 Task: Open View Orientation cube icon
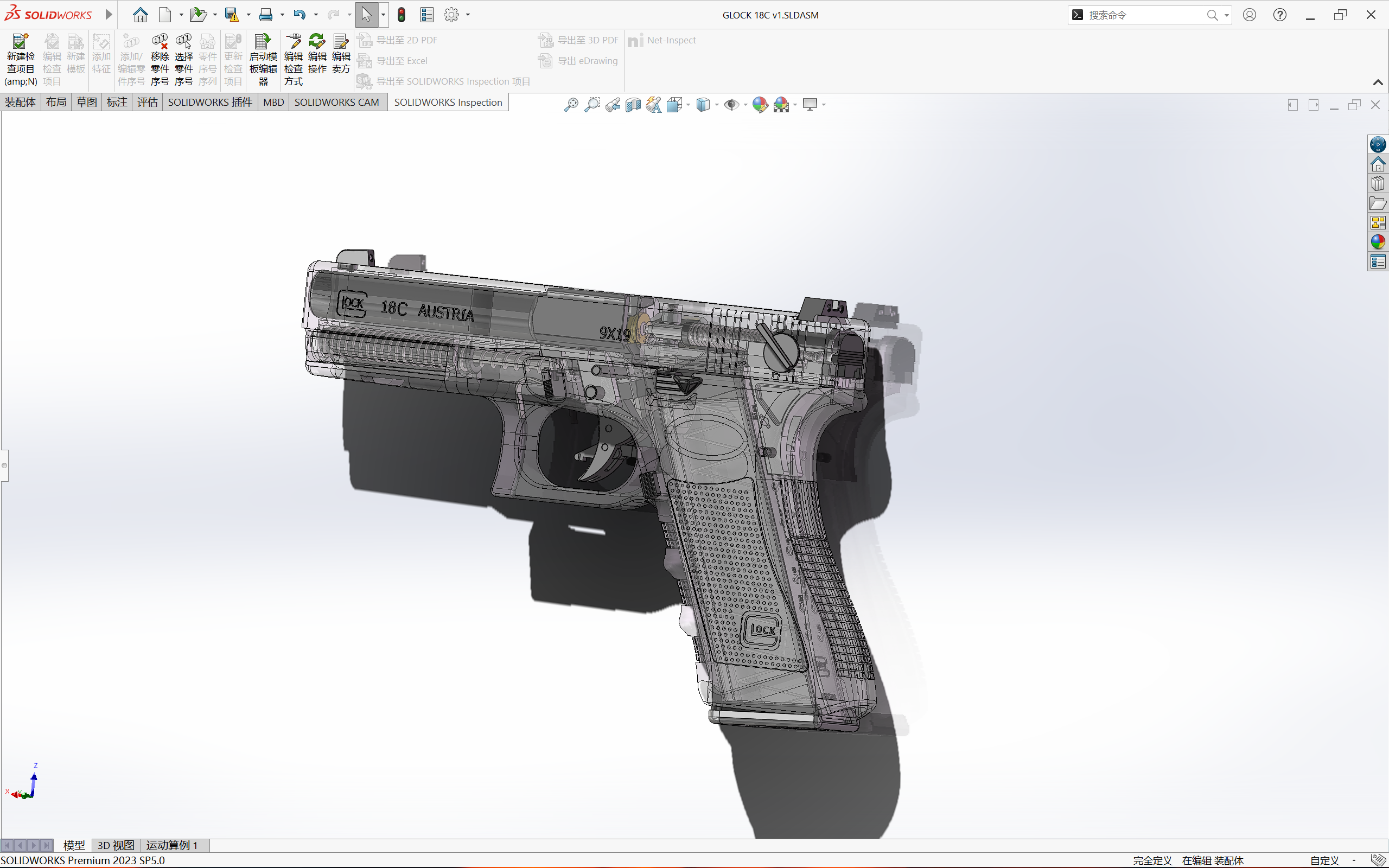point(674,105)
